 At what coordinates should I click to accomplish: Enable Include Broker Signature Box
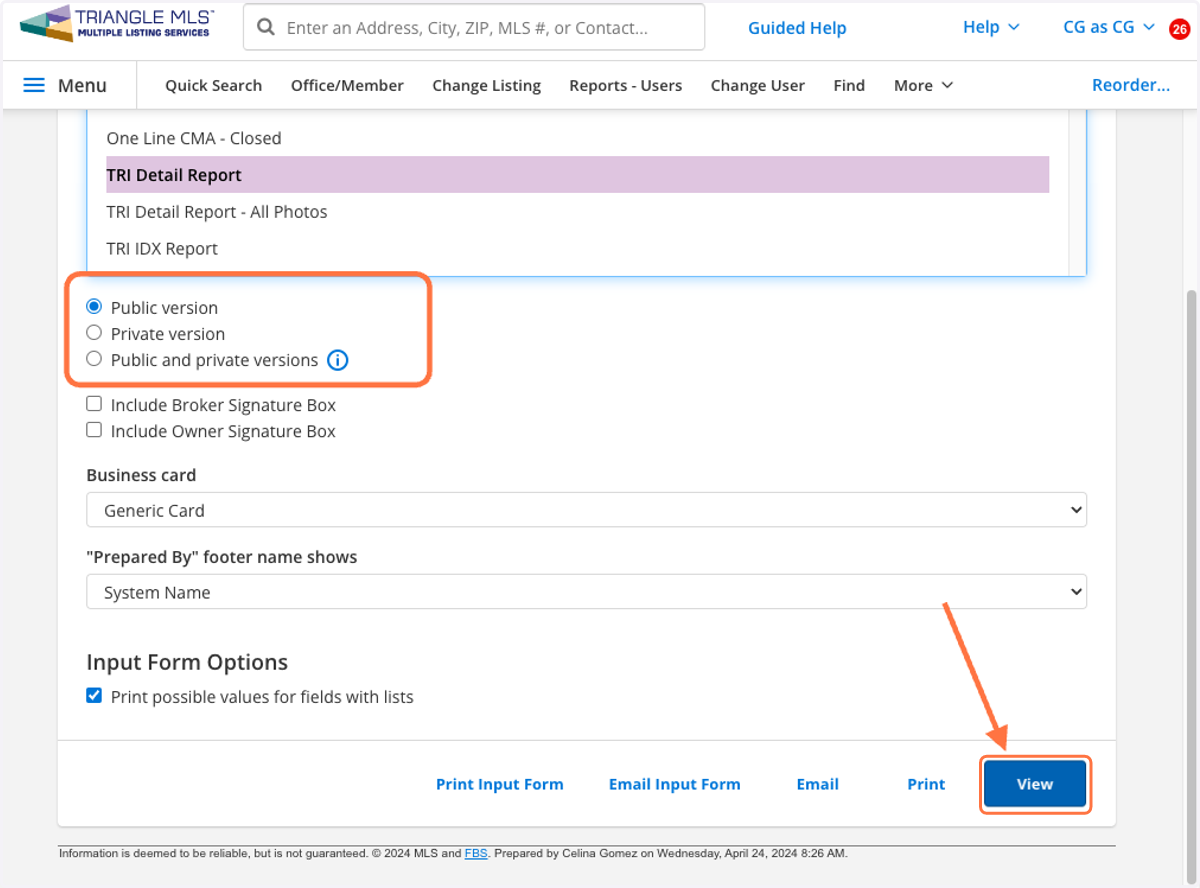94,405
